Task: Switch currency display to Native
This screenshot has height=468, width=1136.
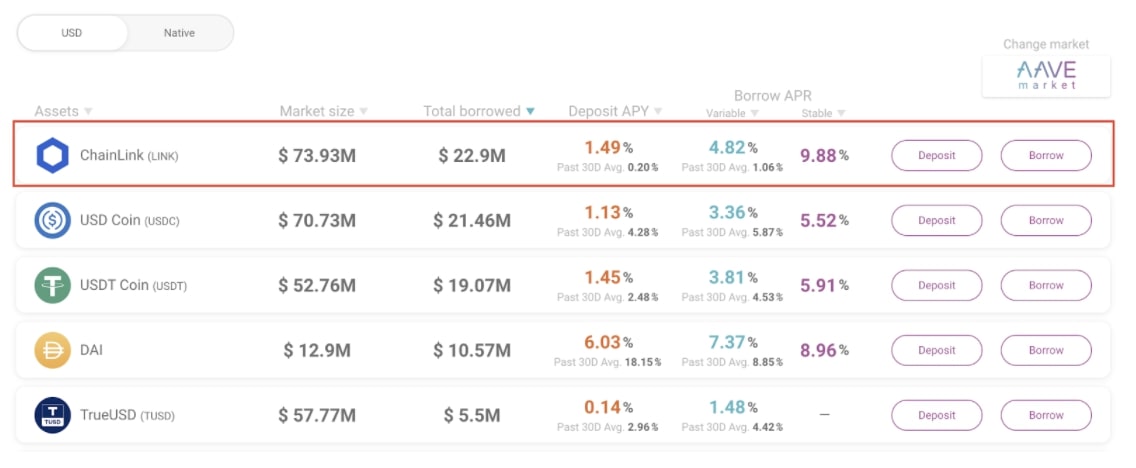Action: (179, 33)
